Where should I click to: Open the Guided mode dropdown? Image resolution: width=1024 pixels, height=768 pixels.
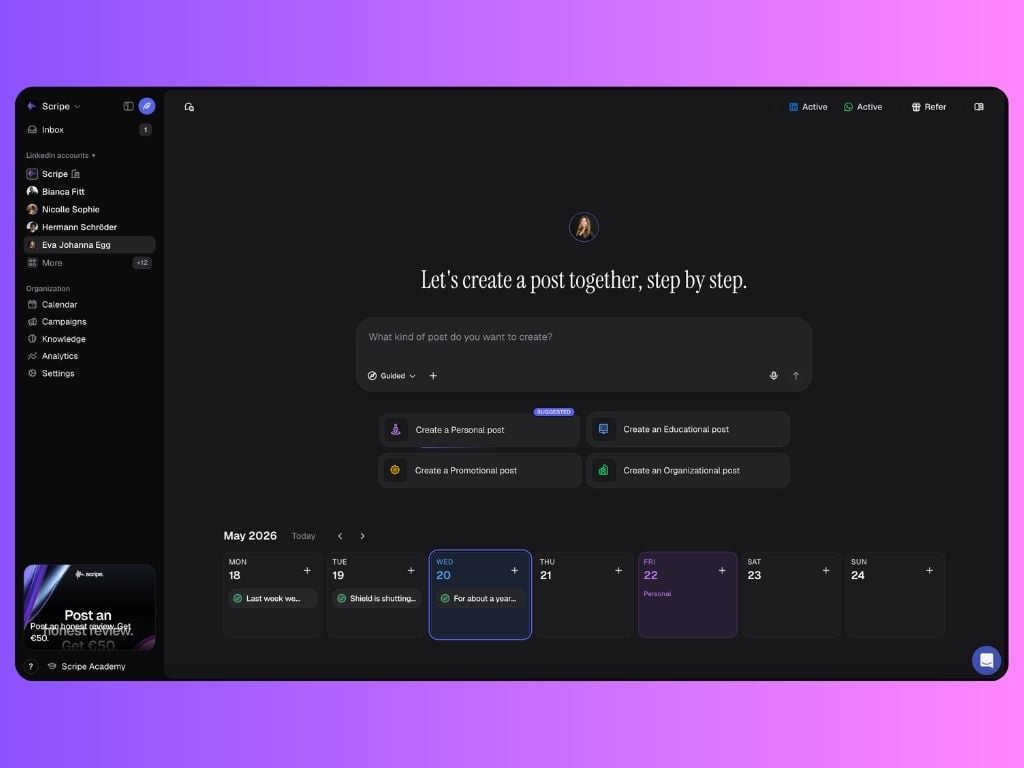[391, 376]
